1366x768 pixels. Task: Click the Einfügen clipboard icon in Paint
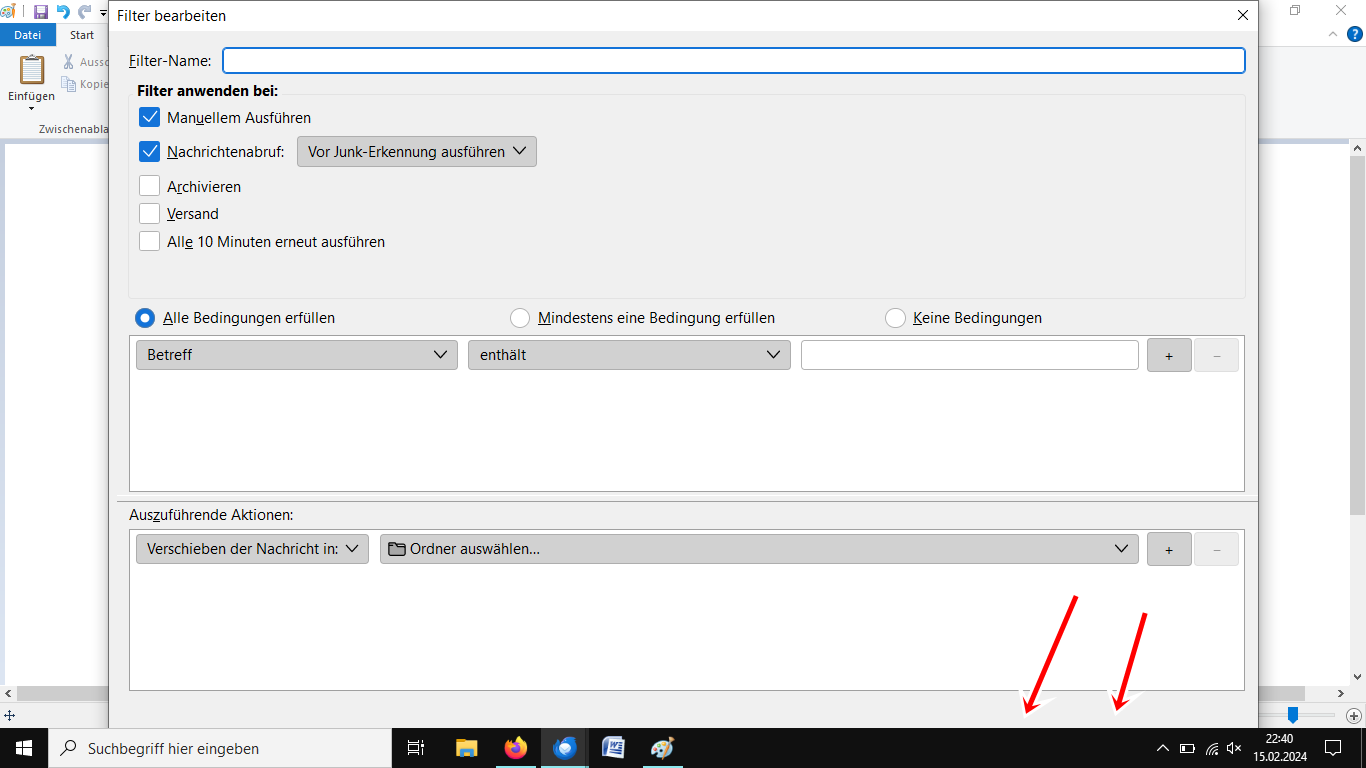coord(32,71)
